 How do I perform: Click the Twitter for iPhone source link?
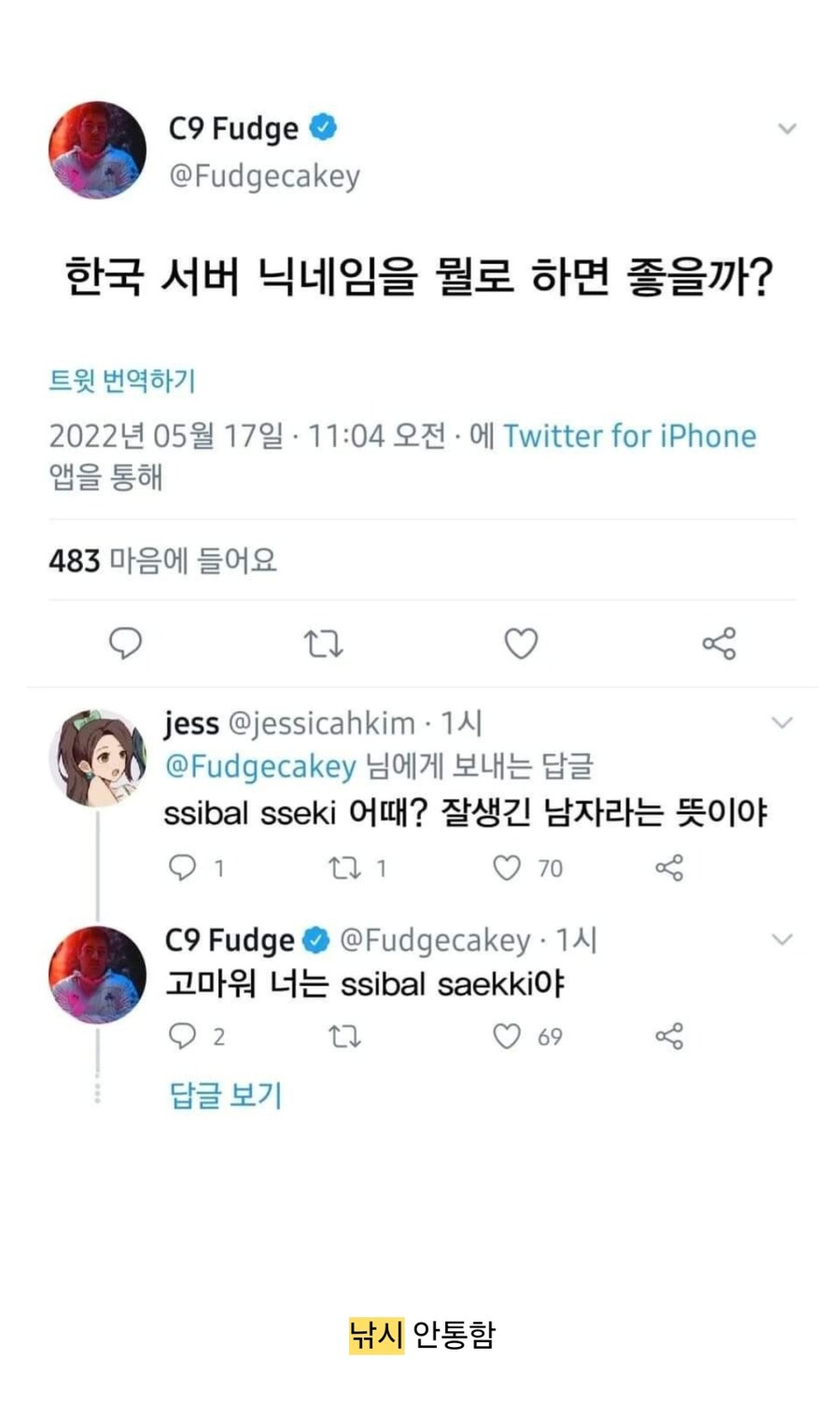click(x=629, y=436)
